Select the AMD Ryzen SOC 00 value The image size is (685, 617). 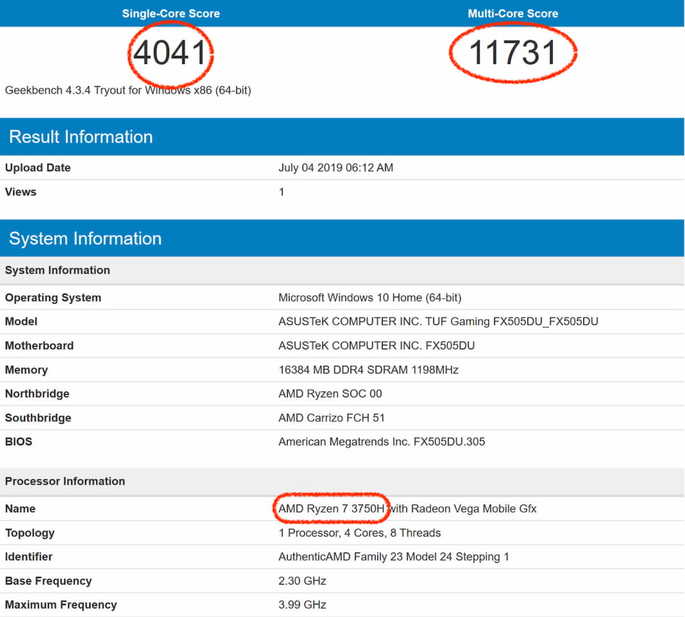pos(330,394)
